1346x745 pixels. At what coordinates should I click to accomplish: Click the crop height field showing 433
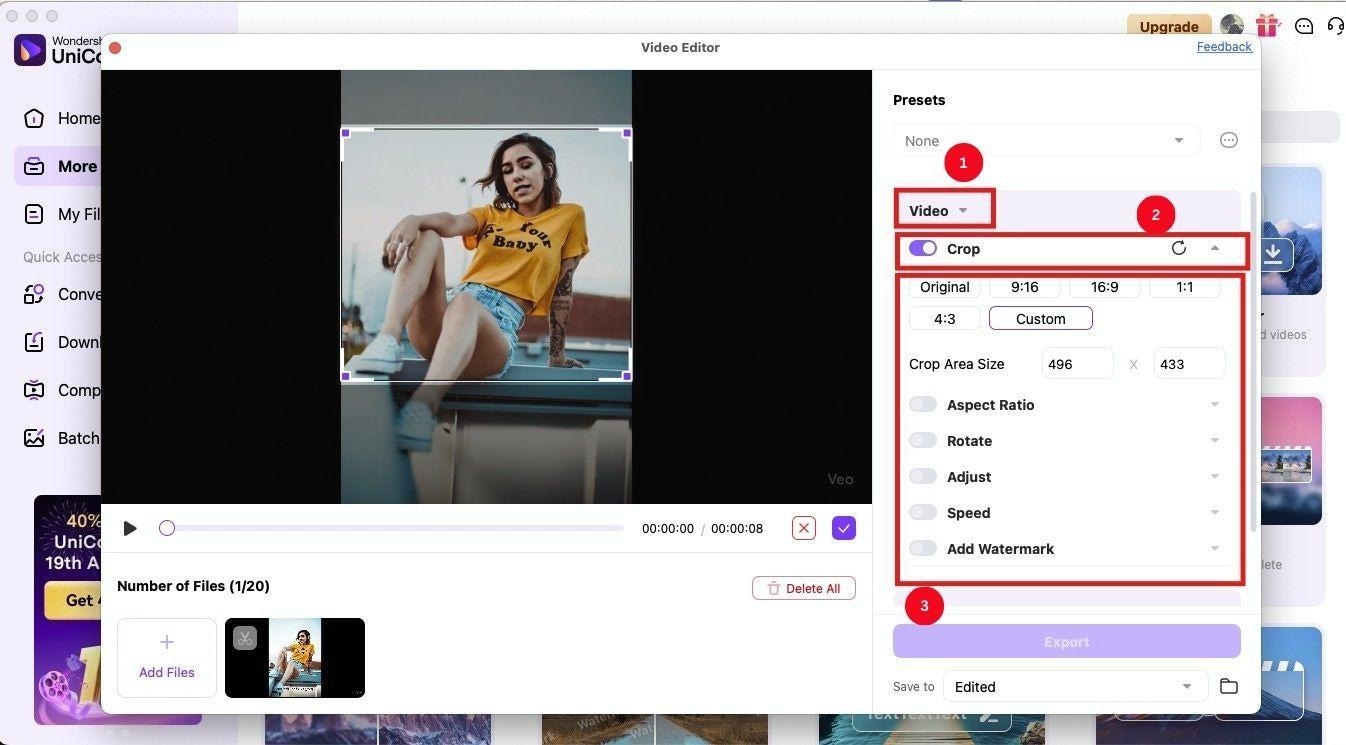click(1190, 364)
